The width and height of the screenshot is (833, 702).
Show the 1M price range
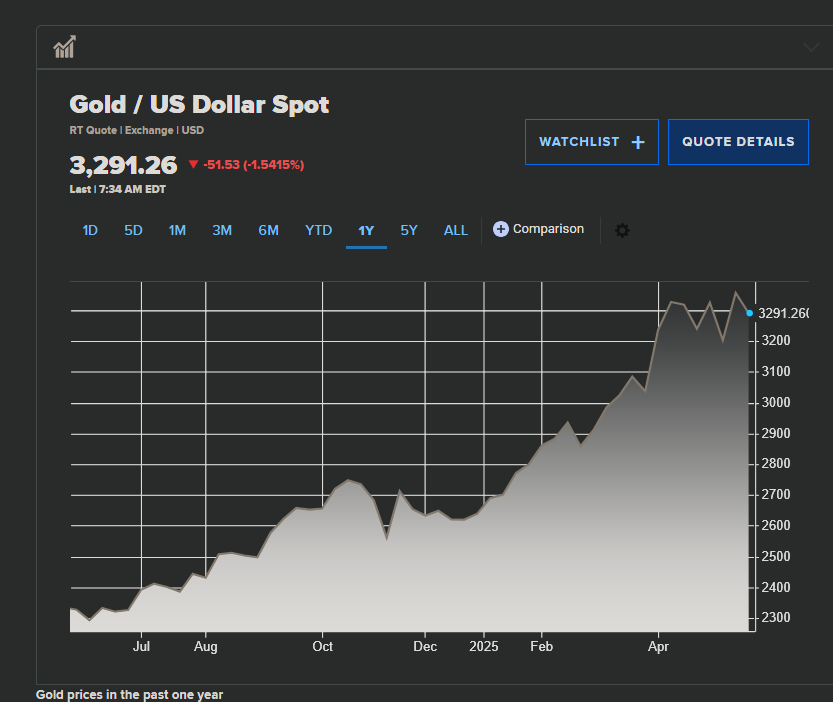coord(177,230)
